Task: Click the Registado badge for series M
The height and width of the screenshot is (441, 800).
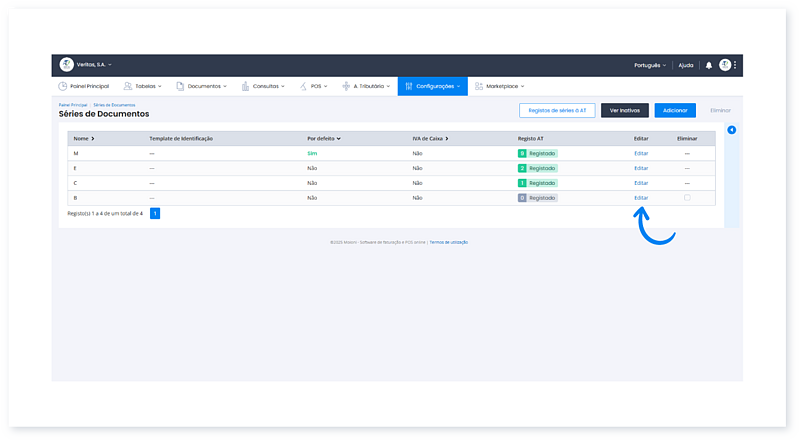Action: (537, 153)
